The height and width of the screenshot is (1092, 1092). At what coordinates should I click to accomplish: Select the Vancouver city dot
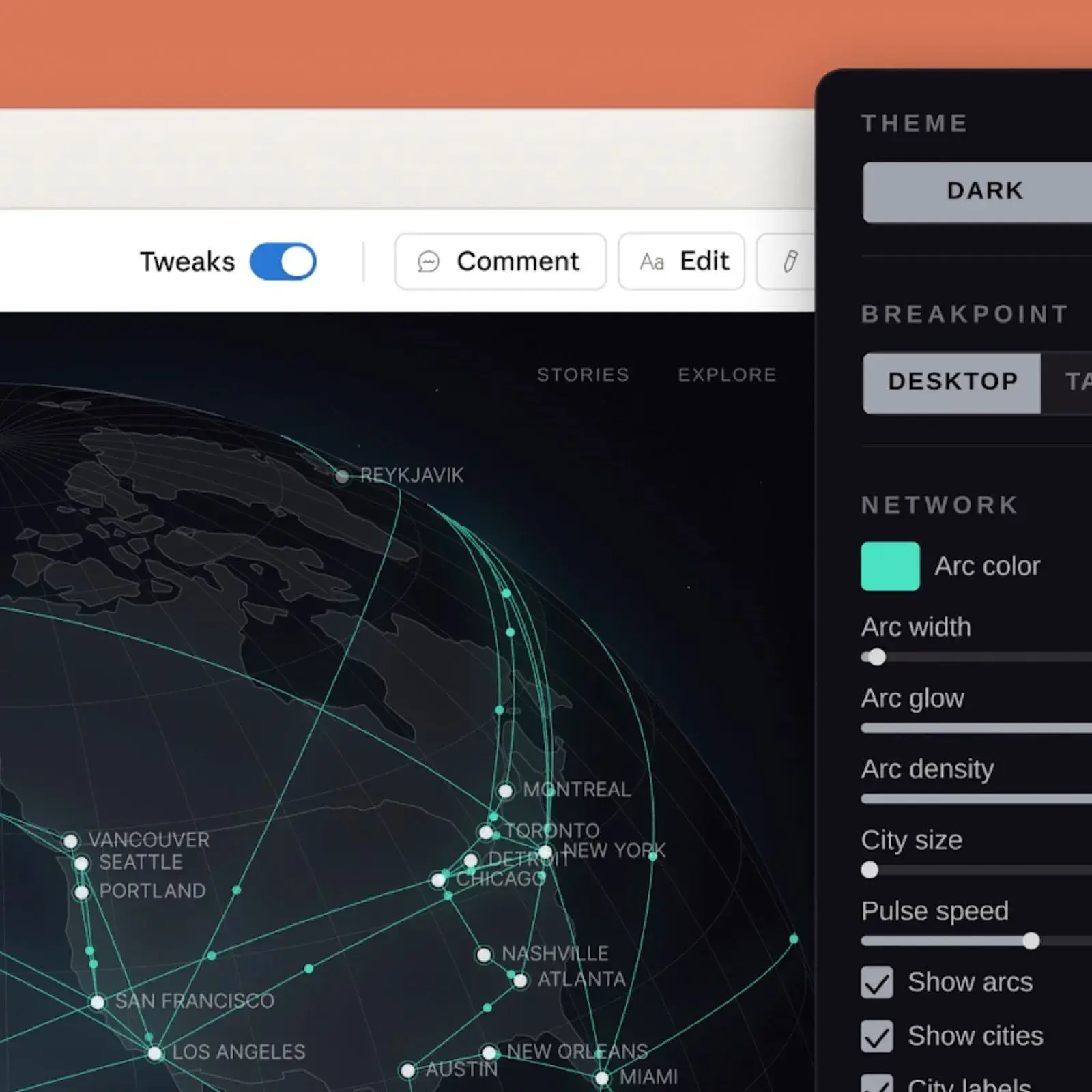(x=72, y=841)
